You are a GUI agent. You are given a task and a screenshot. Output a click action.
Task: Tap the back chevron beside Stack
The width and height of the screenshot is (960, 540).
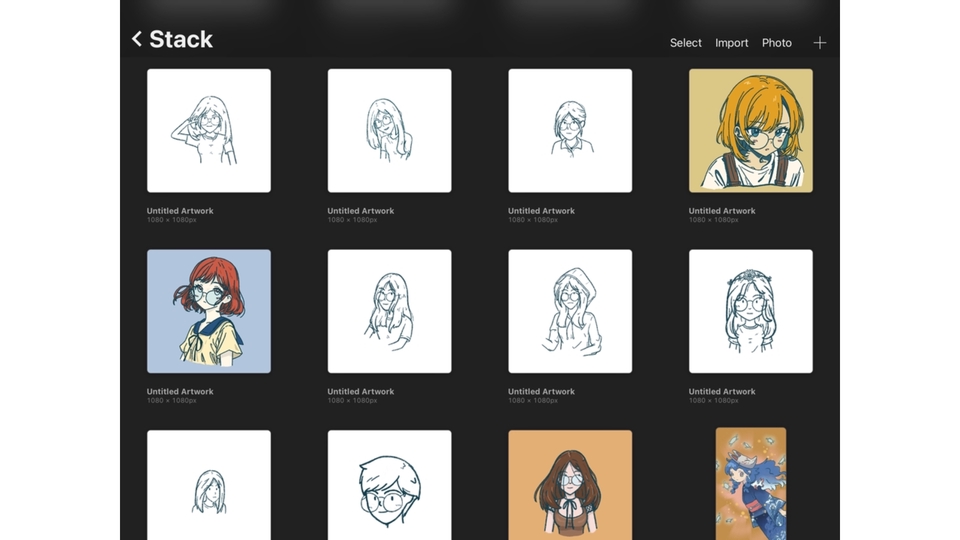pyautogui.click(x=137, y=40)
